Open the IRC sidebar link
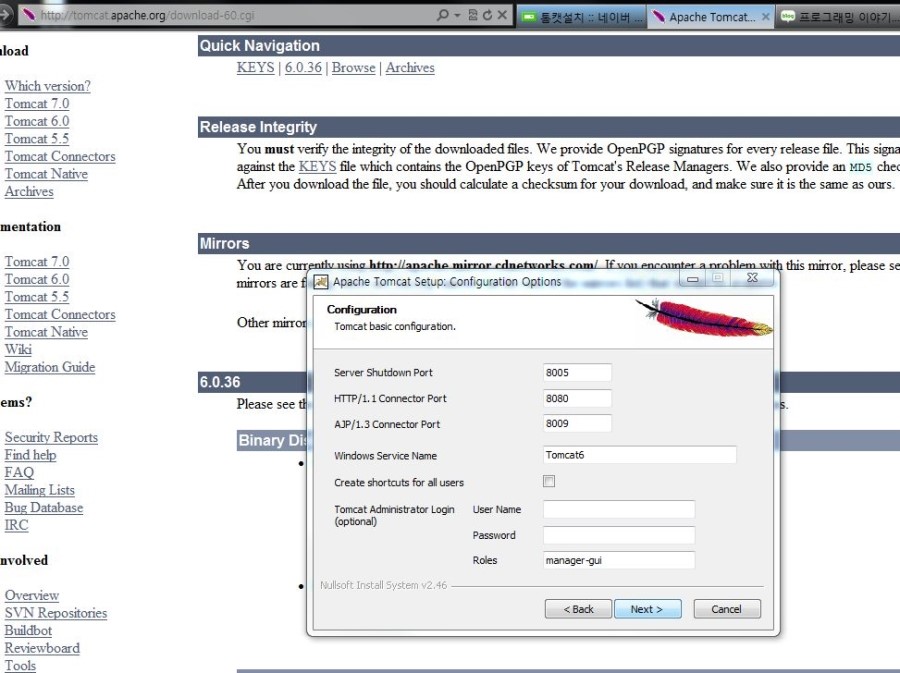This screenshot has width=900, height=673. [16, 525]
